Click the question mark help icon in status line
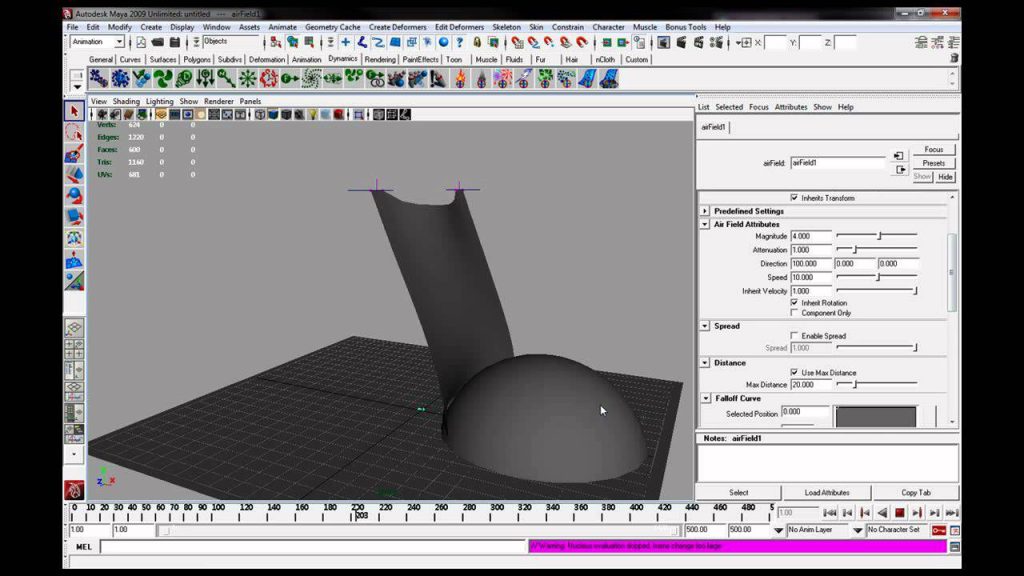The image size is (1024, 576). click(x=460, y=42)
